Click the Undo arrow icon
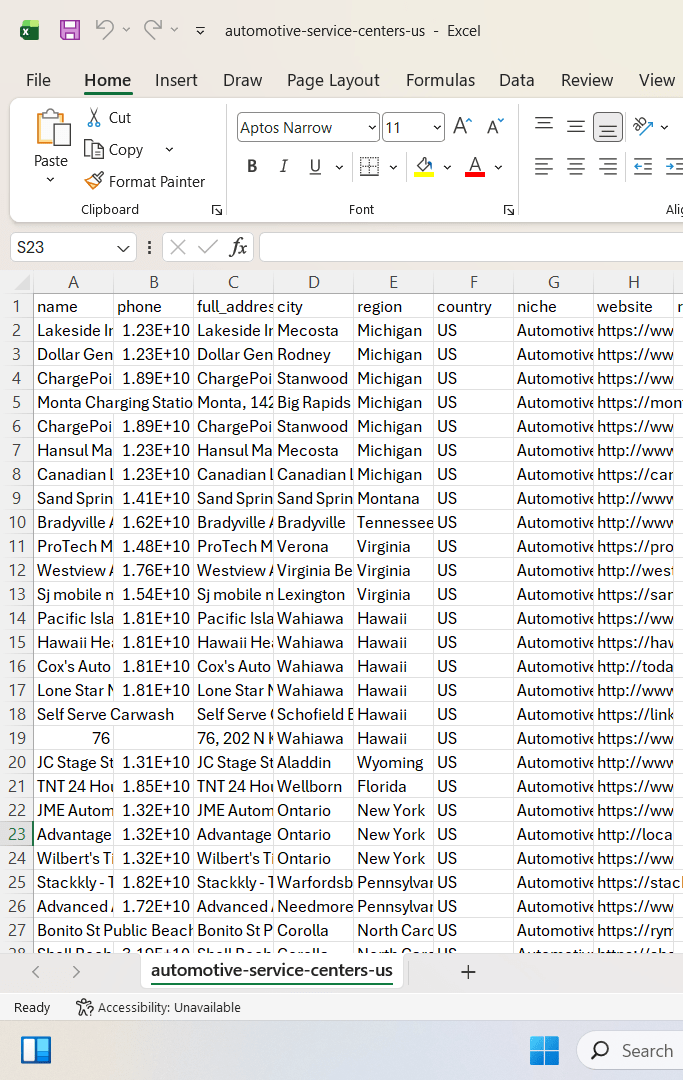This screenshot has width=683, height=1080. pyautogui.click(x=105, y=30)
